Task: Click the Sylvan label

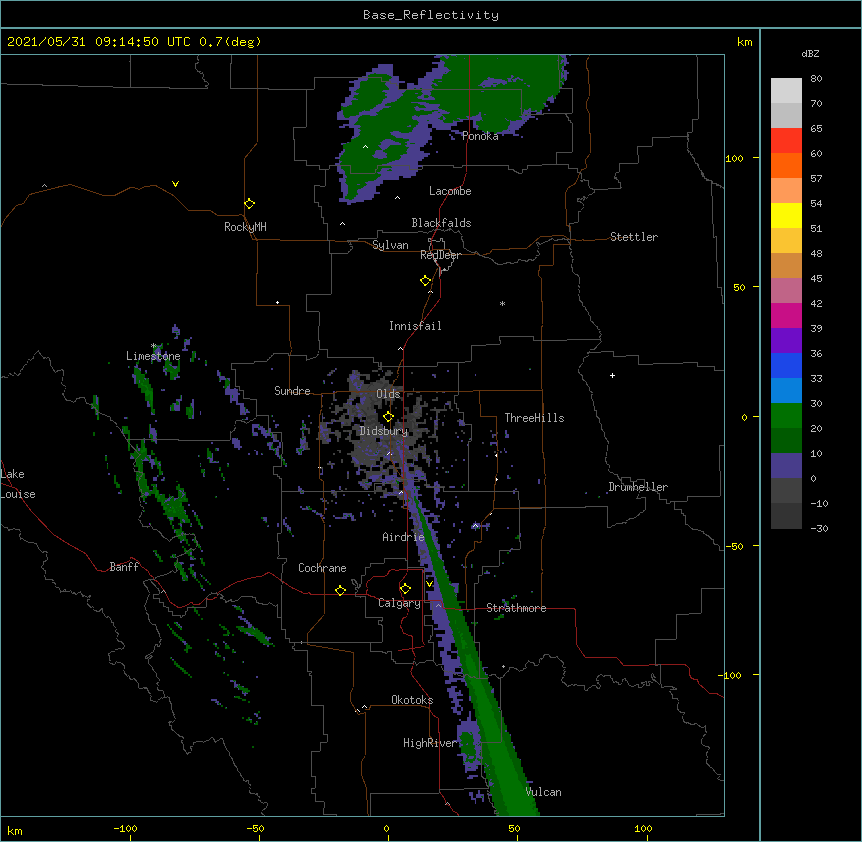Action: pyautogui.click(x=390, y=245)
